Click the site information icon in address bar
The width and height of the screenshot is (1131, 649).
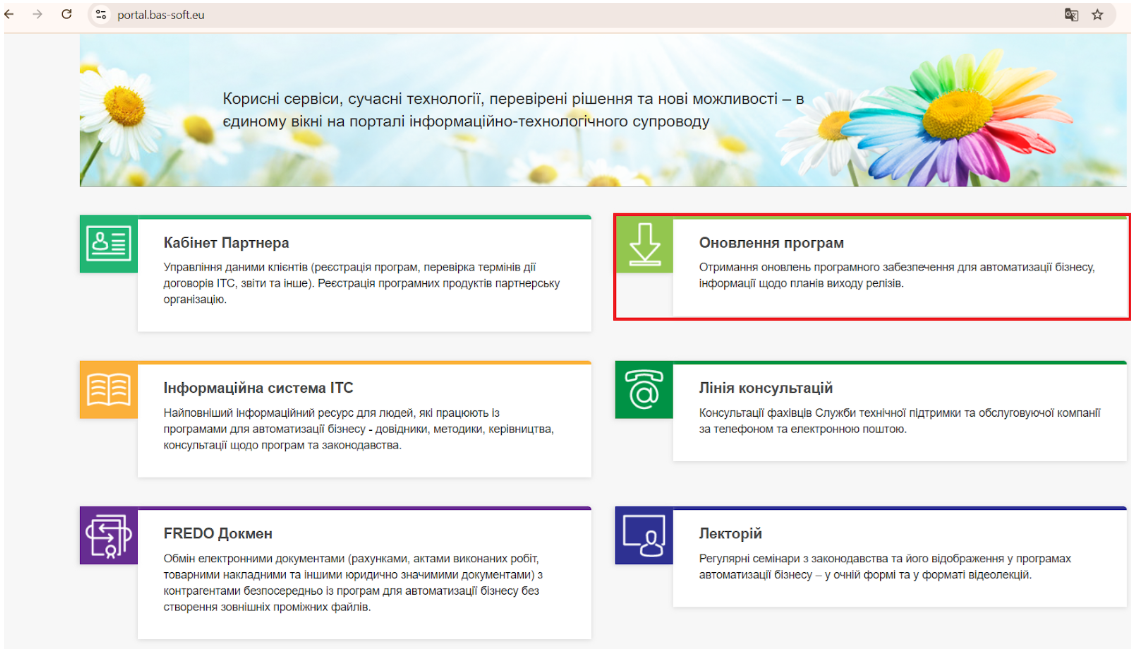tap(101, 15)
